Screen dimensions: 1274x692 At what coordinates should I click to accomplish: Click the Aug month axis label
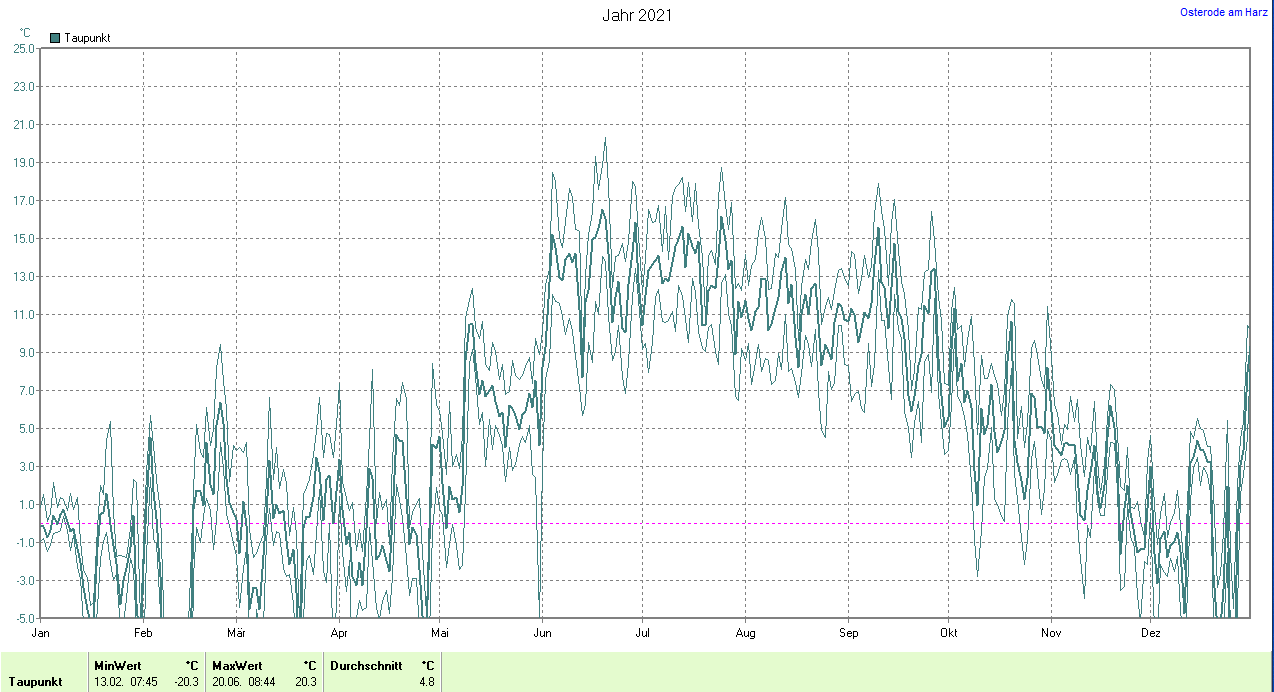click(745, 633)
